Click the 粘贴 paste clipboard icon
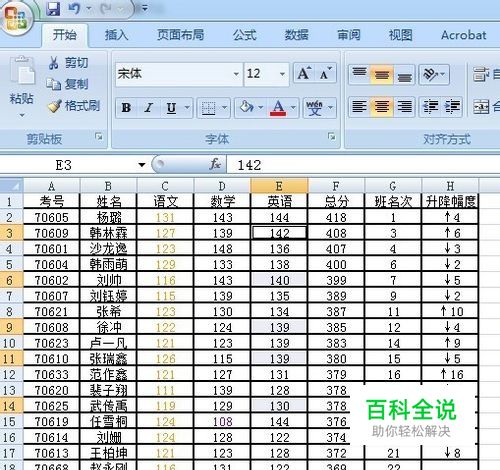500x470 pixels. [22, 71]
